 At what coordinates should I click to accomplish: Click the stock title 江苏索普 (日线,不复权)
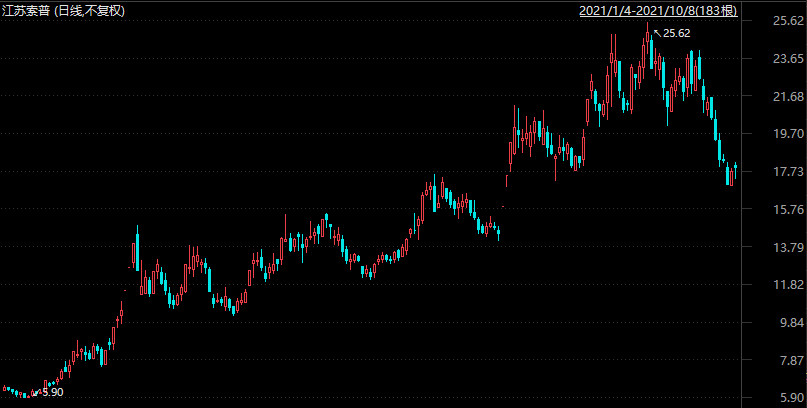click(63, 10)
